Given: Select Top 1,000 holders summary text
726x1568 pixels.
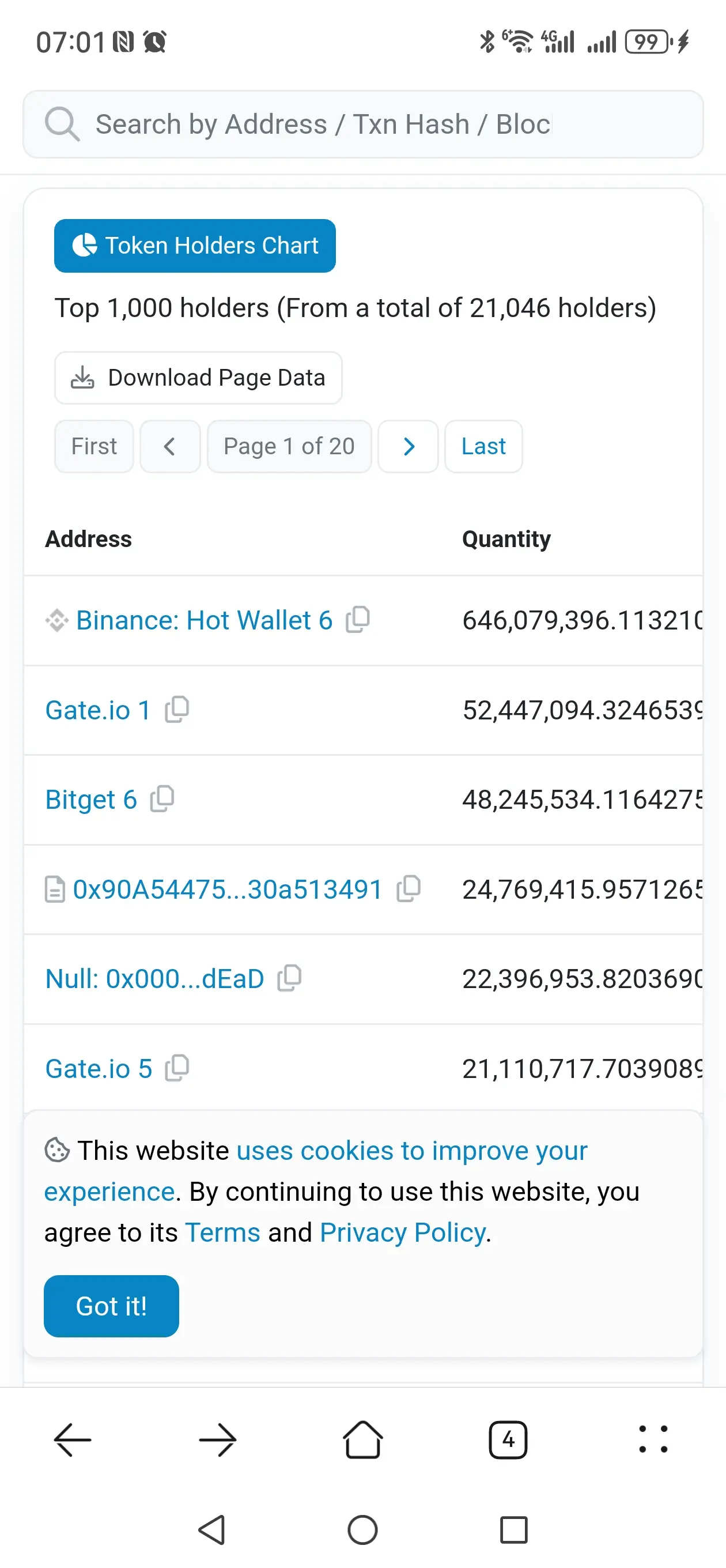Looking at the screenshot, I should pos(356,308).
